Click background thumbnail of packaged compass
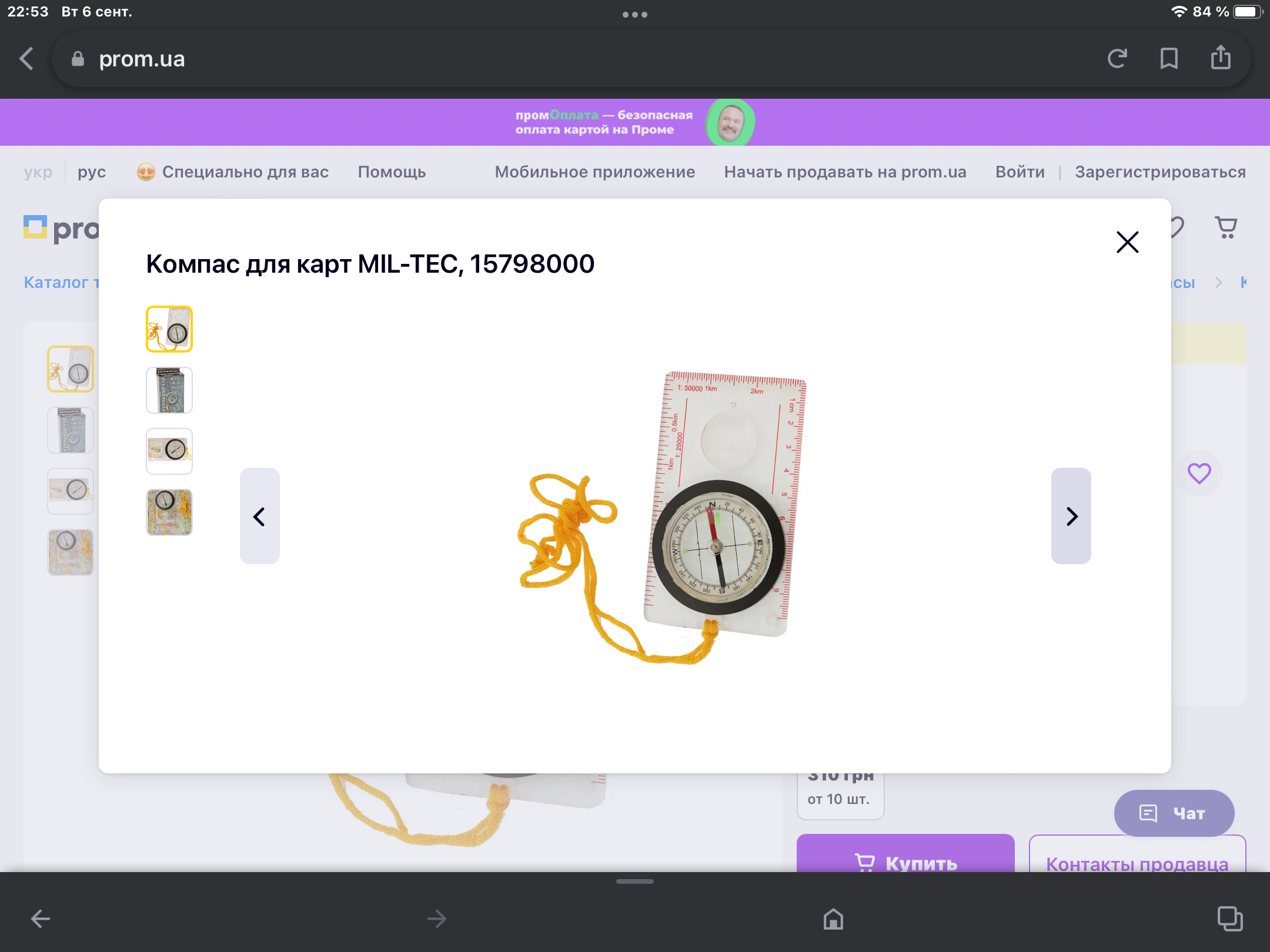The height and width of the screenshot is (952, 1270). 71,430
